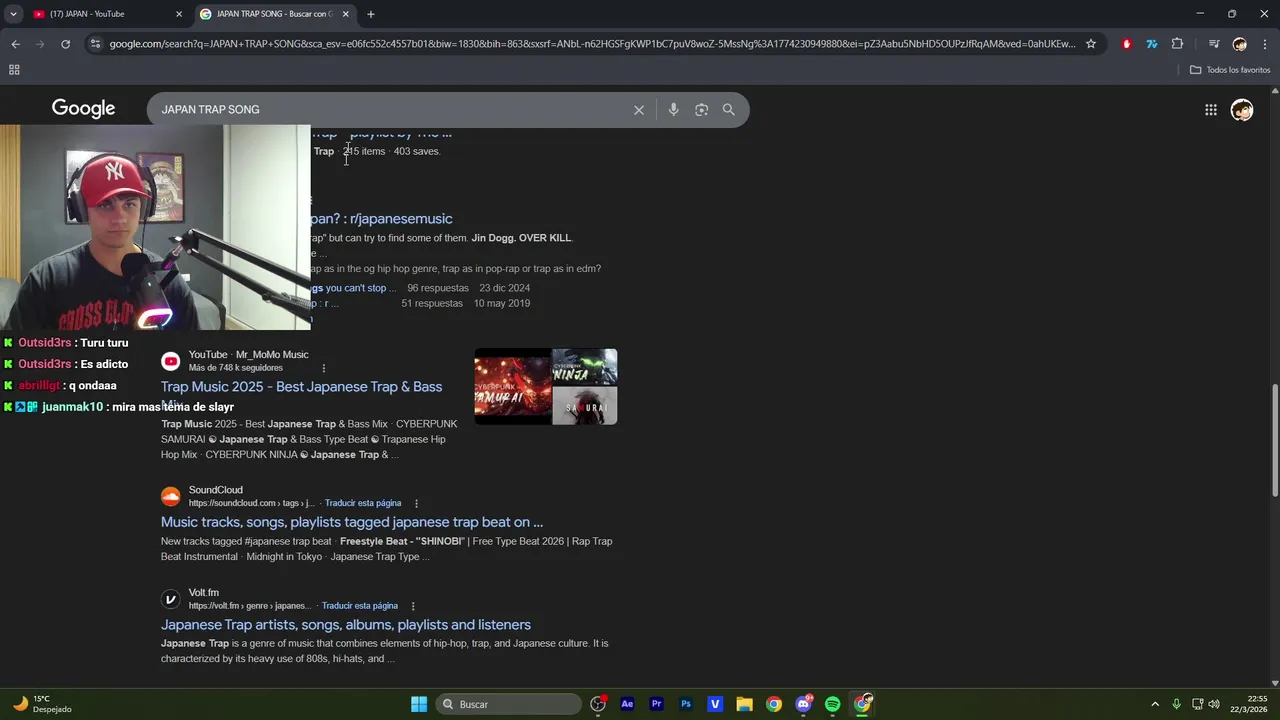This screenshot has width=1280, height=720.
Task: Click the Volt.fm favicon
Action: (171, 599)
